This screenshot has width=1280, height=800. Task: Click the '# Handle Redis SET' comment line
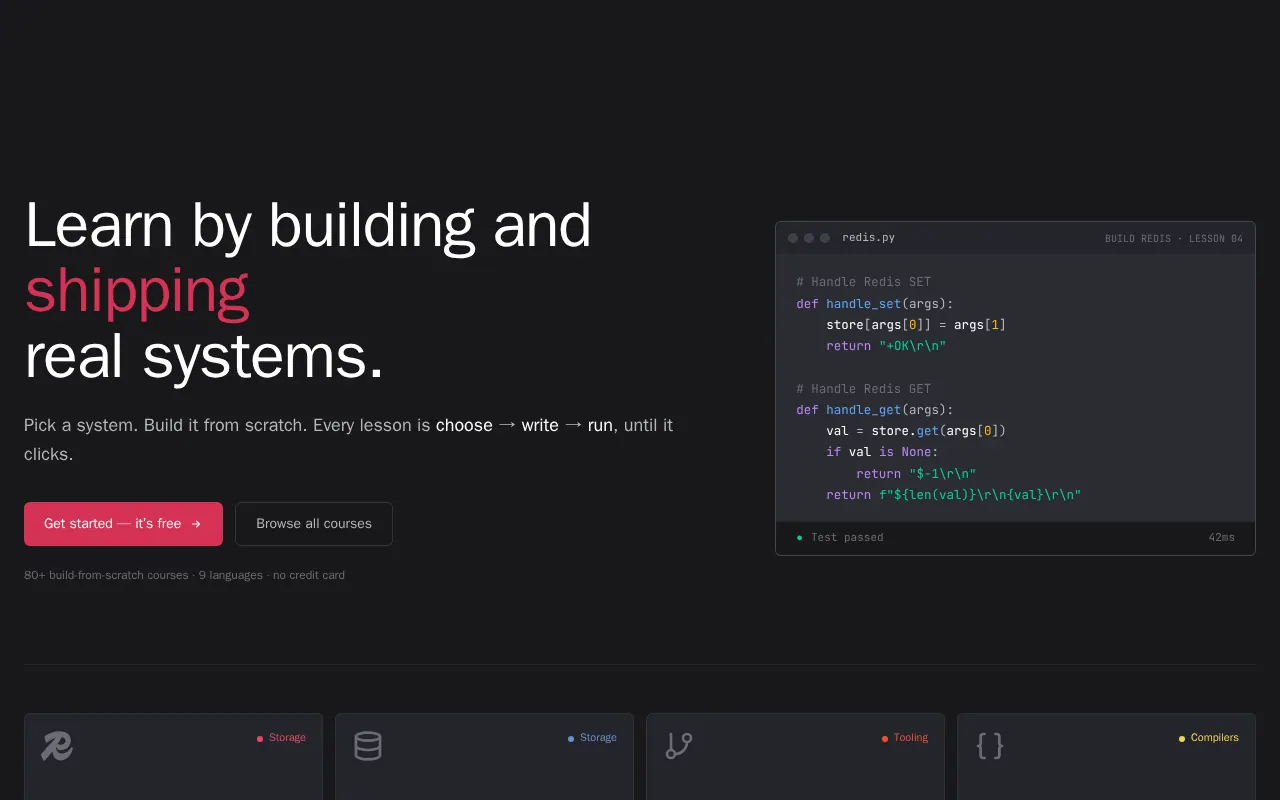click(864, 282)
